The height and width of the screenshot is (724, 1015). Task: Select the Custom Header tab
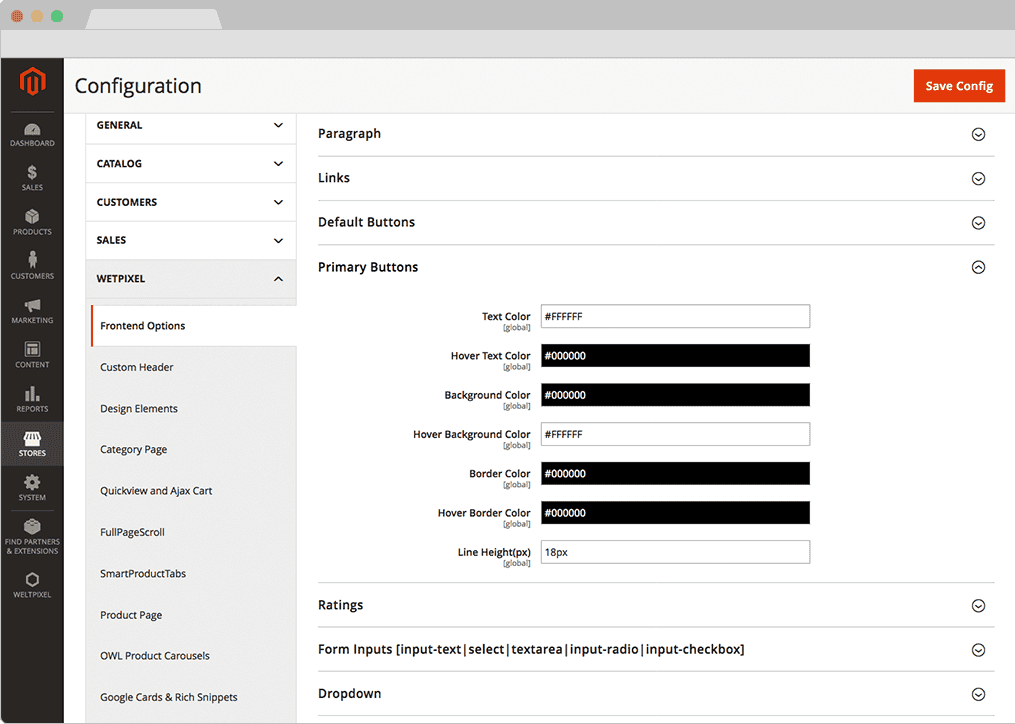[137, 367]
